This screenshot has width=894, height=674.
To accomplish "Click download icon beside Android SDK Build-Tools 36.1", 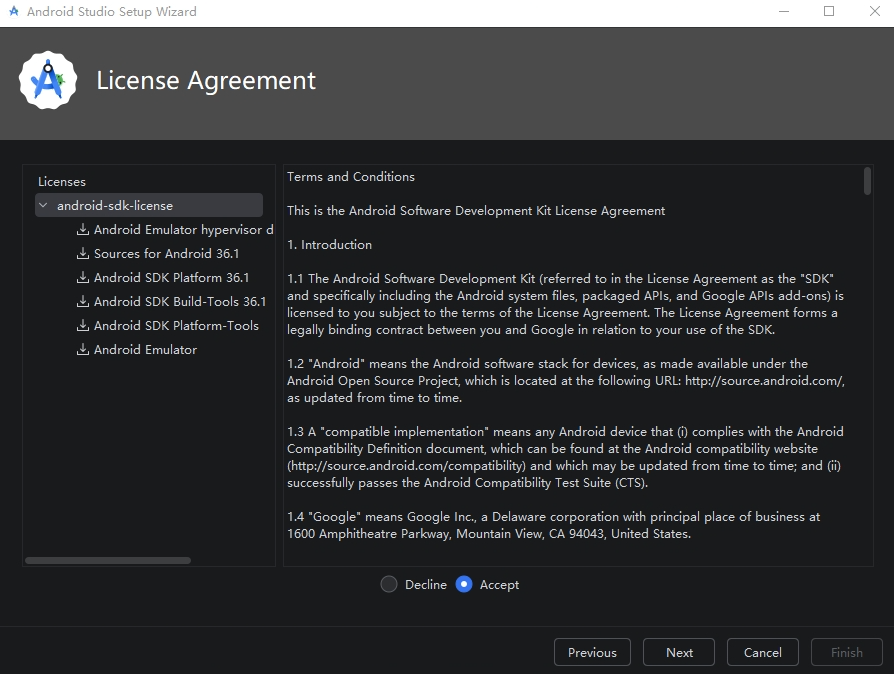I will pos(83,301).
